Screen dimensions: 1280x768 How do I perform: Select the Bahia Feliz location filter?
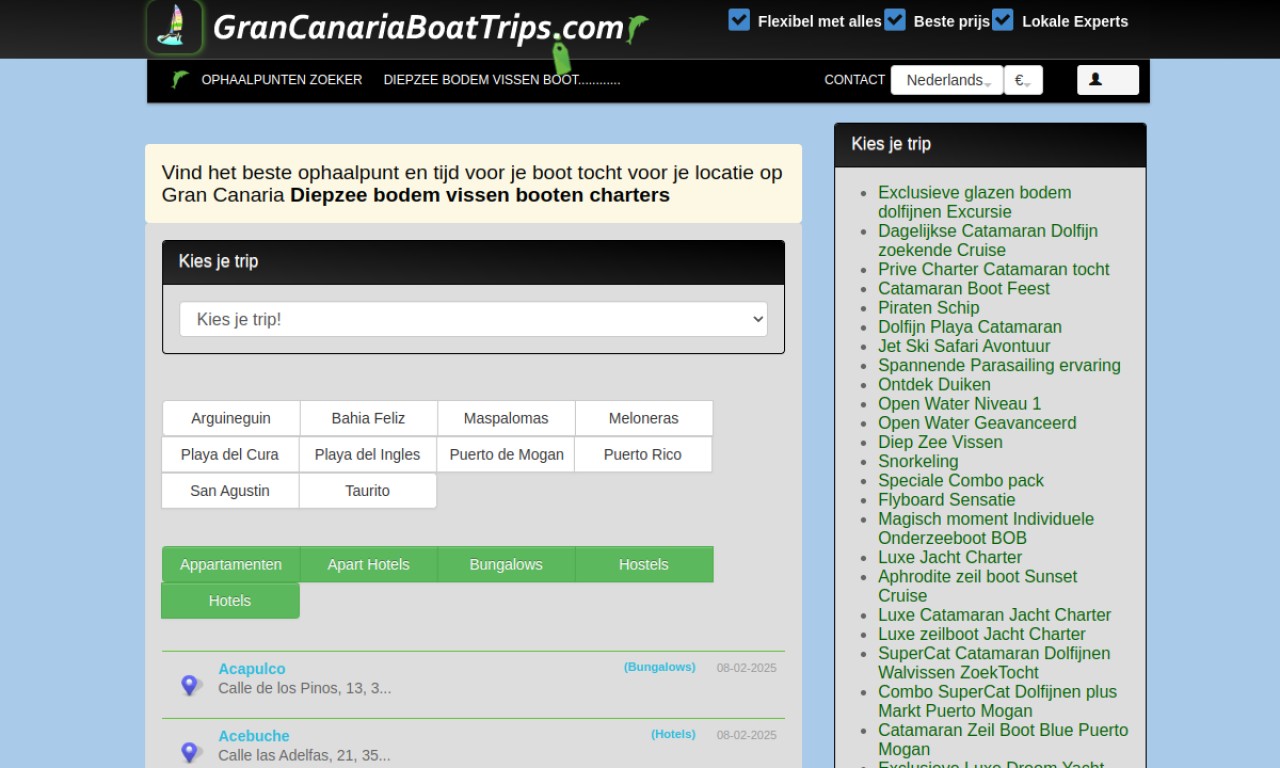point(368,418)
